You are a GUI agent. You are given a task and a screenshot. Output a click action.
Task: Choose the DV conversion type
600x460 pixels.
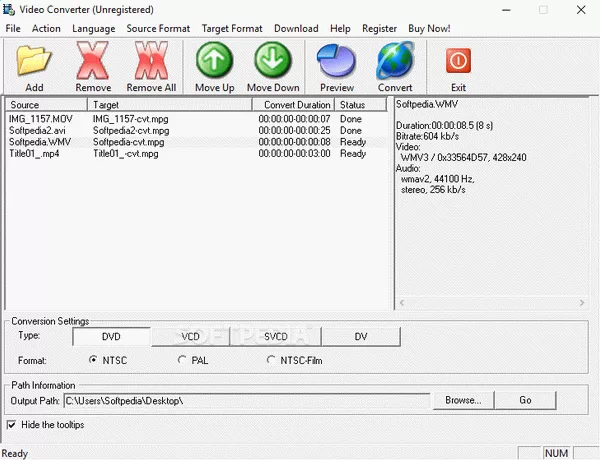[361, 336]
